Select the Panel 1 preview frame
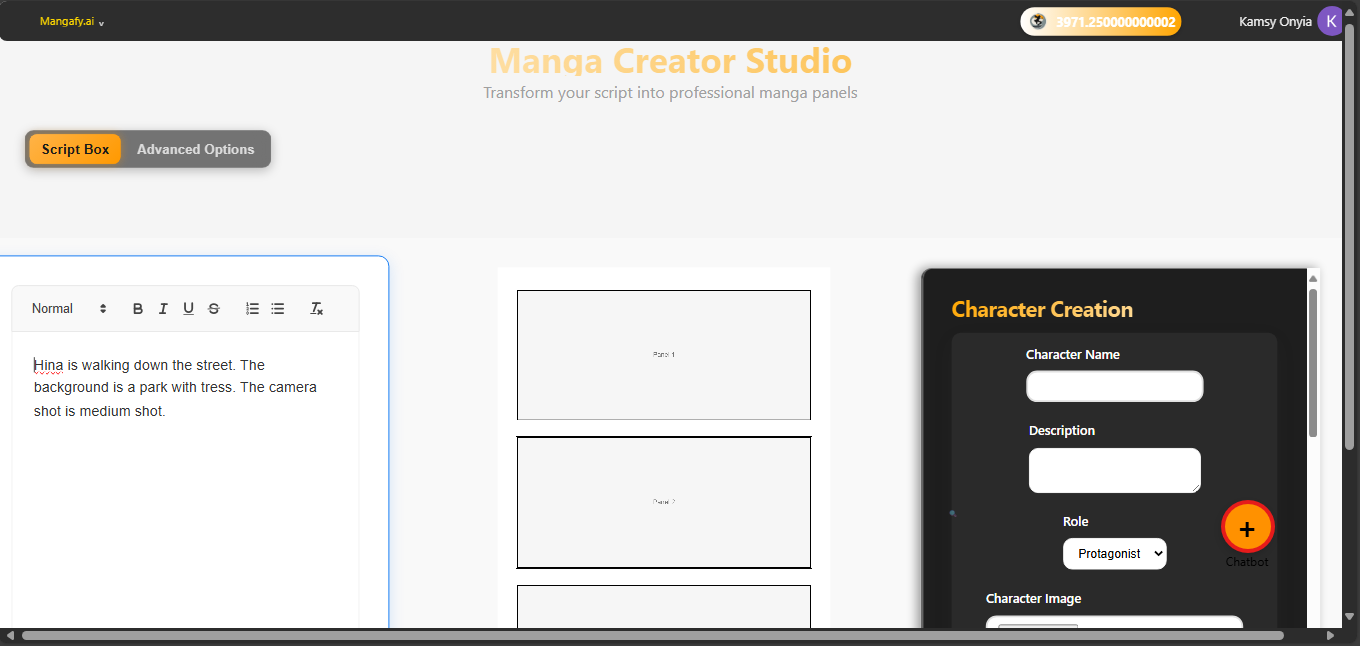This screenshot has width=1360, height=646. [663, 354]
